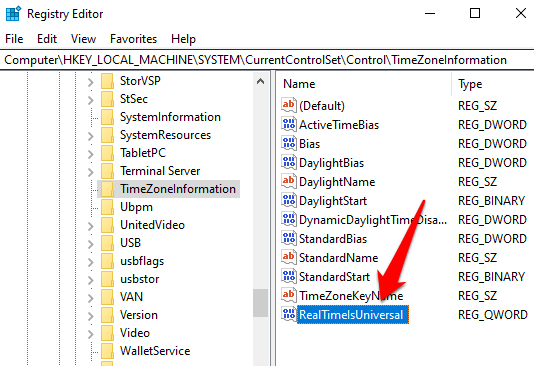
Task: Click the Registry Editor app icon in title bar
Action: (14, 14)
